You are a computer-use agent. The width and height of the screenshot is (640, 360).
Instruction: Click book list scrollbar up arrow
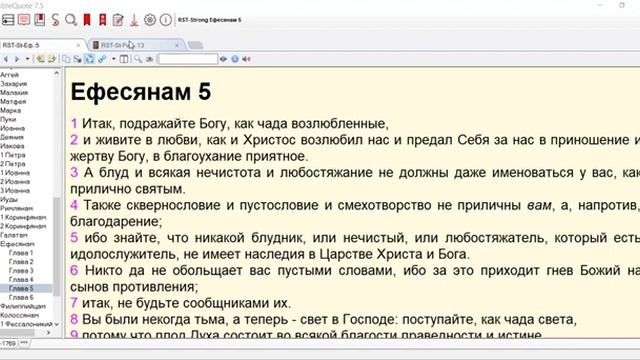[57, 73]
